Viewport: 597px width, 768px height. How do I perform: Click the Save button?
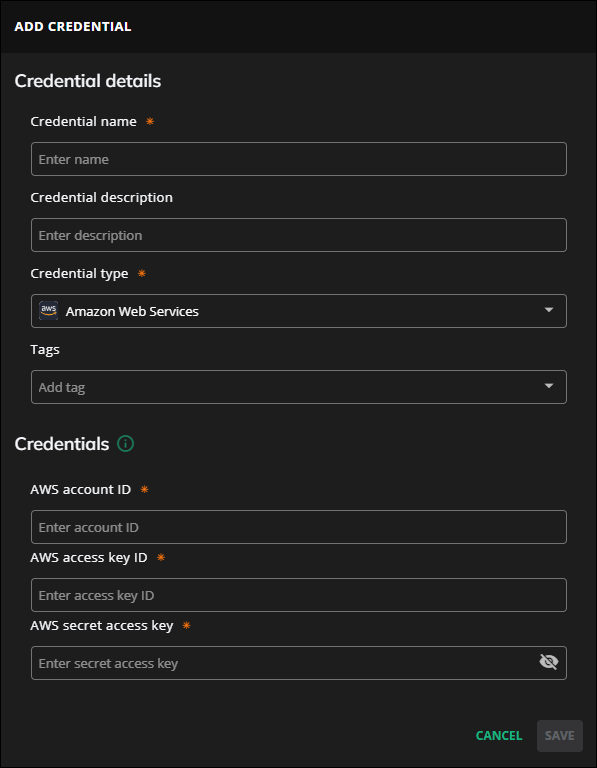pyautogui.click(x=560, y=736)
